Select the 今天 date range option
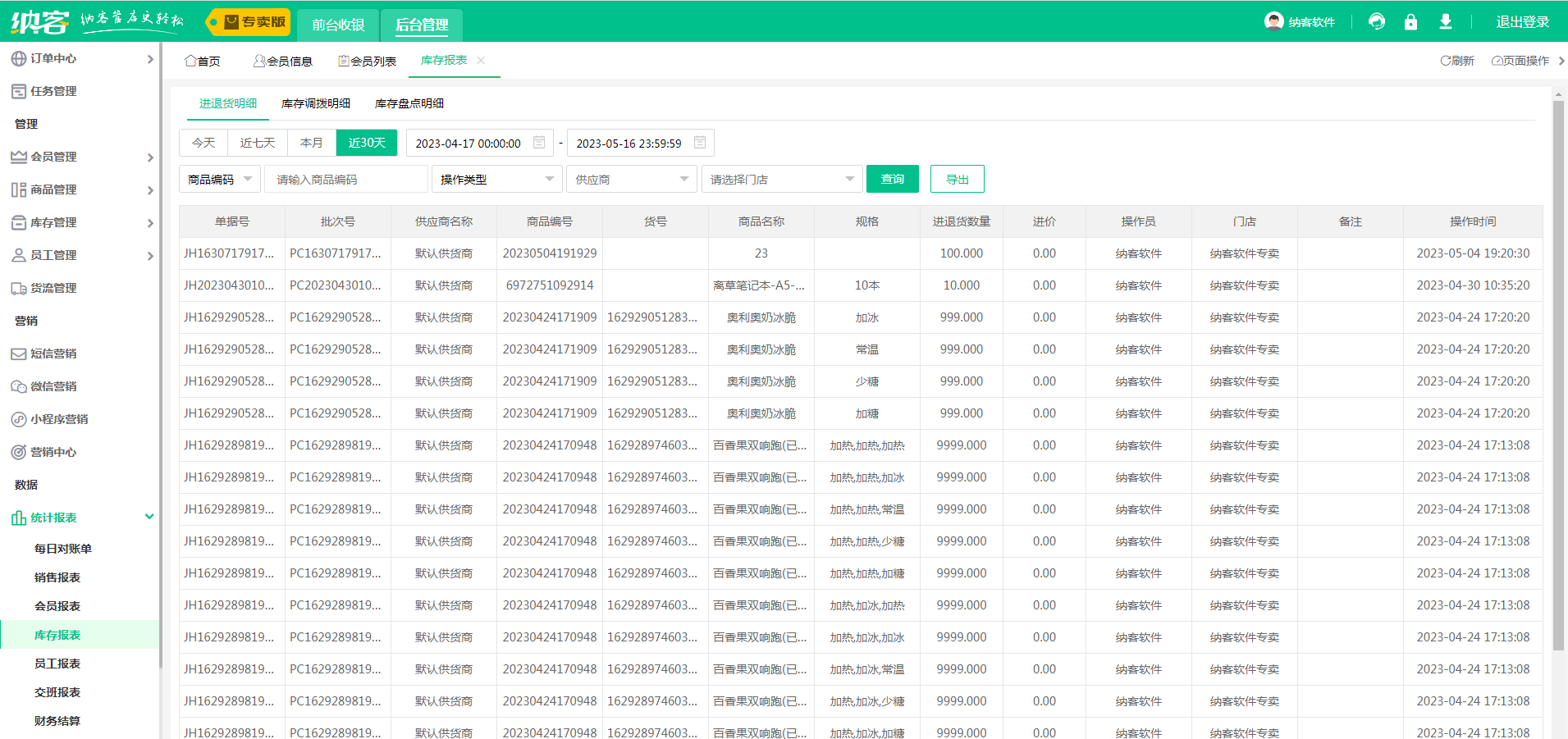Viewport: 1568px width, 739px height. coord(203,143)
